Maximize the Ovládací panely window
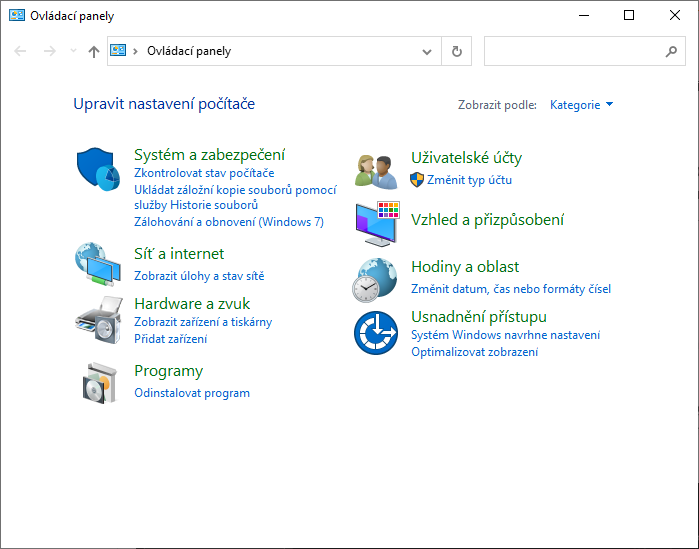The height and width of the screenshot is (549, 699). click(629, 15)
